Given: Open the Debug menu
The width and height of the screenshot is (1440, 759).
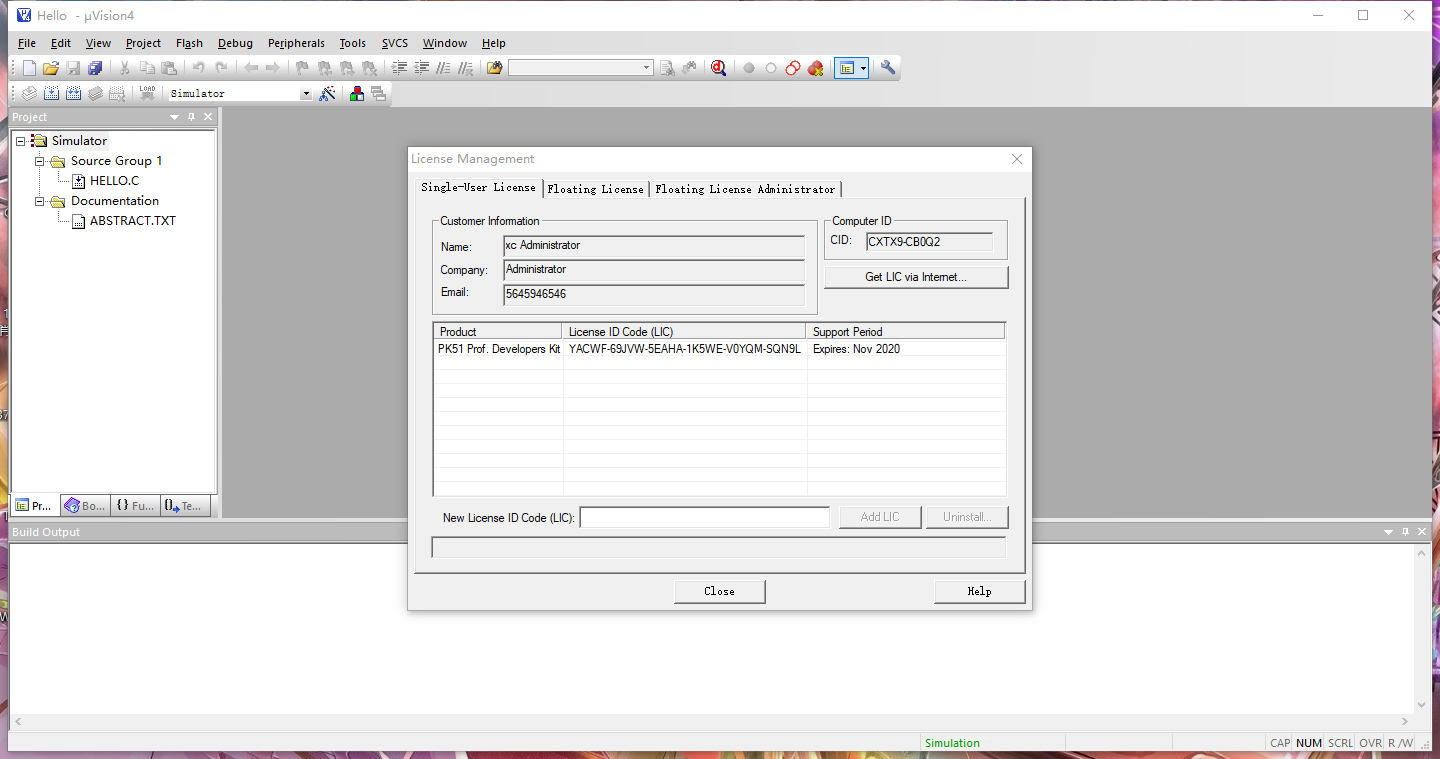Looking at the screenshot, I should (235, 43).
